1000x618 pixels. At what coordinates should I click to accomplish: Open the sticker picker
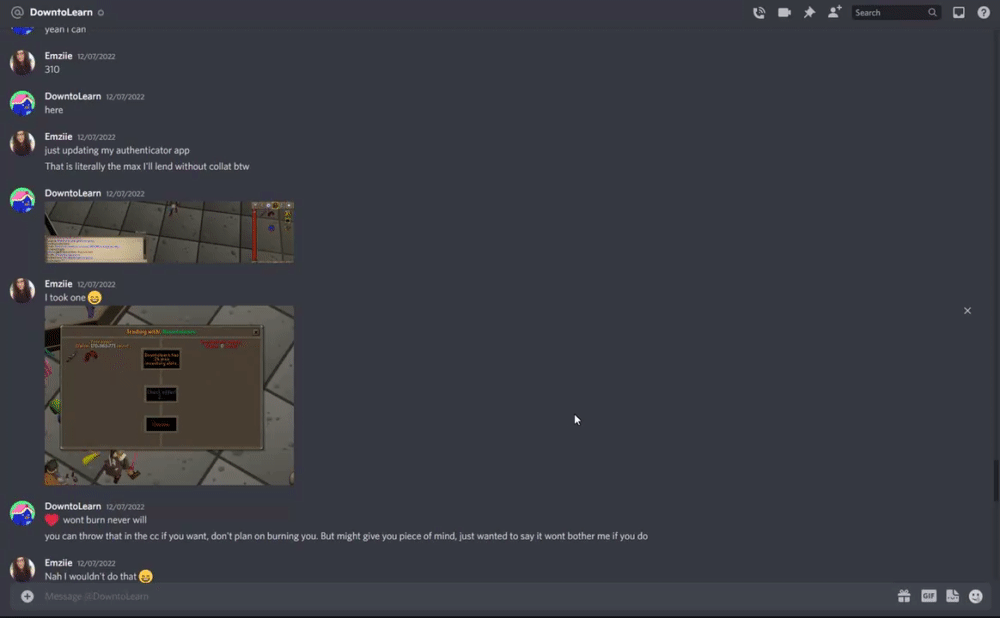pyautogui.click(x=952, y=596)
